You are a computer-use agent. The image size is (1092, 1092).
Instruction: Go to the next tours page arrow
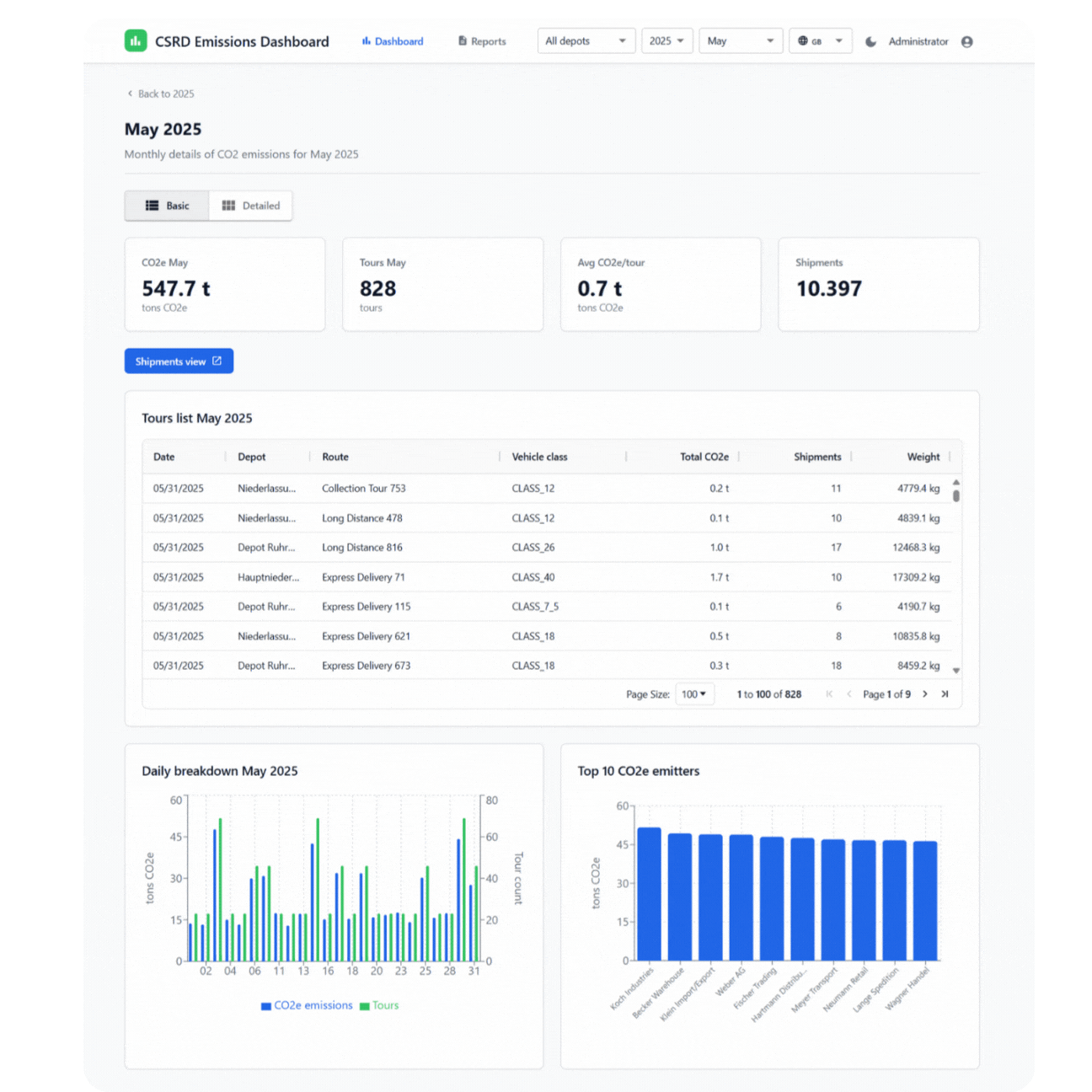pos(925,694)
